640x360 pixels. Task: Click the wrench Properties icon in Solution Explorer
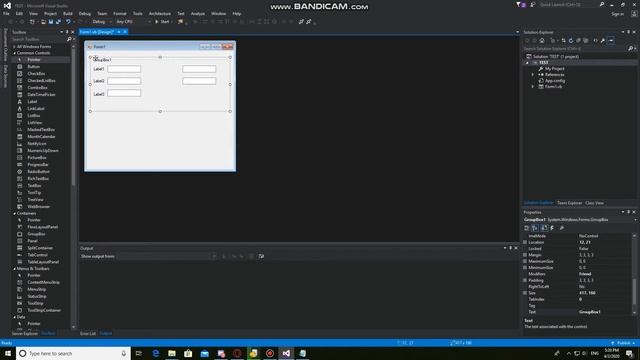(603, 40)
